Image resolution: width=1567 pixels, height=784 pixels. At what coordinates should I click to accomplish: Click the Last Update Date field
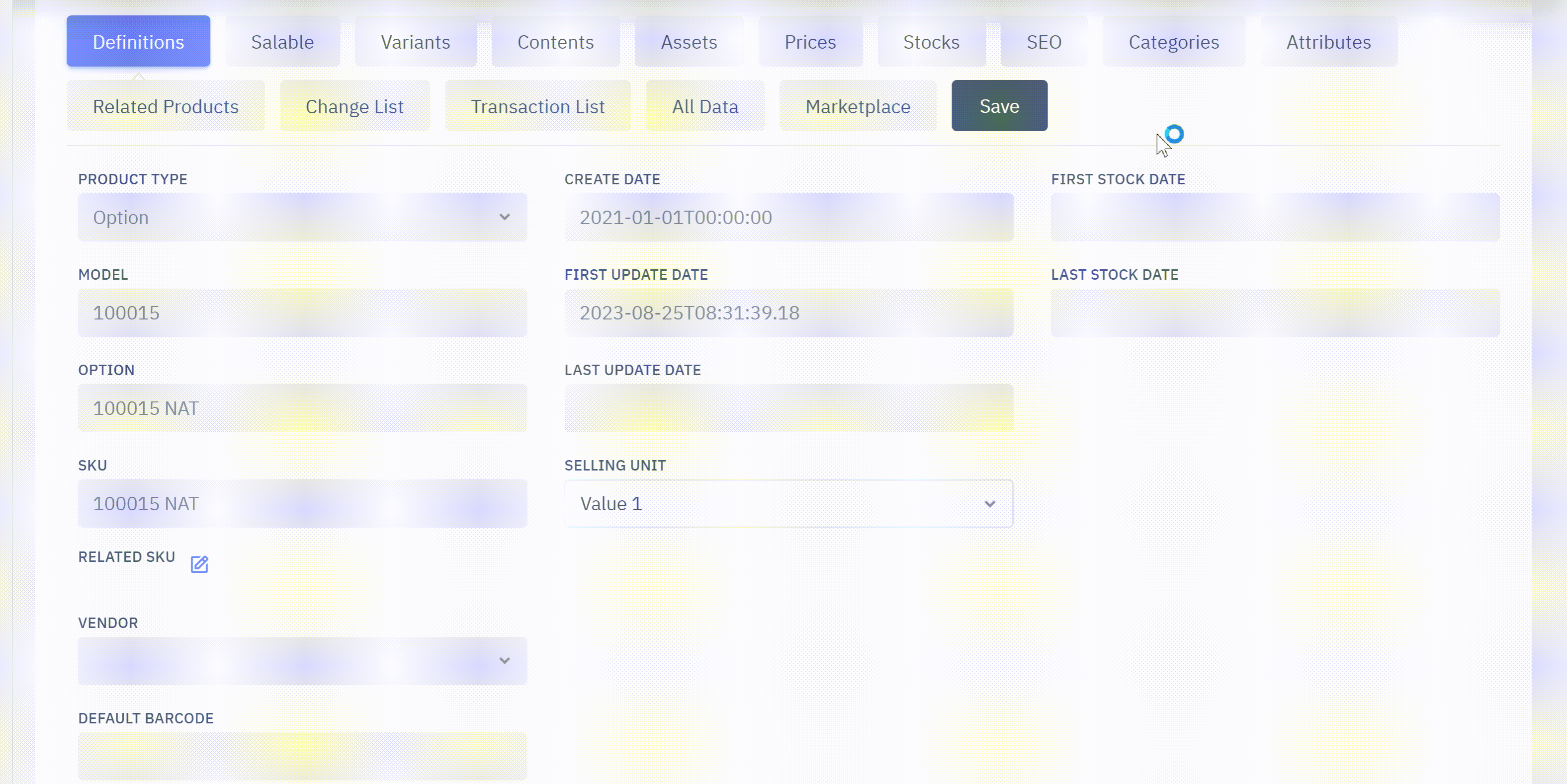tap(788, 408)
